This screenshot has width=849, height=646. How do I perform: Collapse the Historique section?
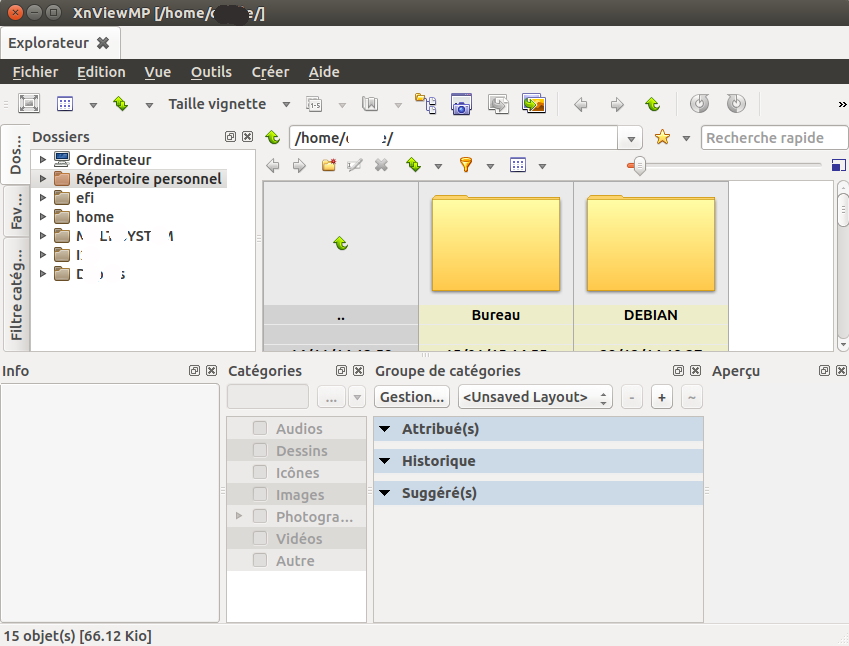click(x=385, y=461)
